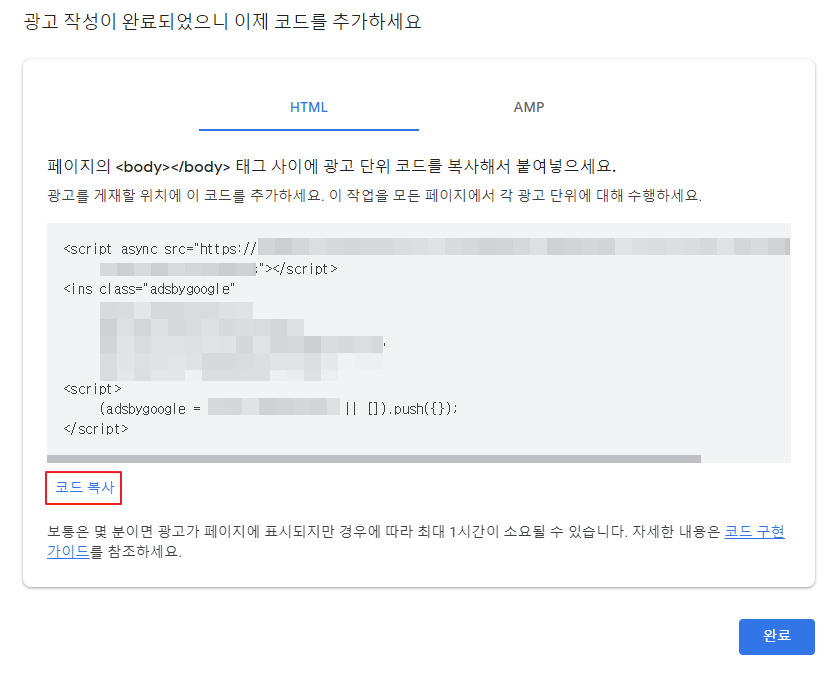Open the 코드 구현 가이드 link

click(x=754, y=531)
